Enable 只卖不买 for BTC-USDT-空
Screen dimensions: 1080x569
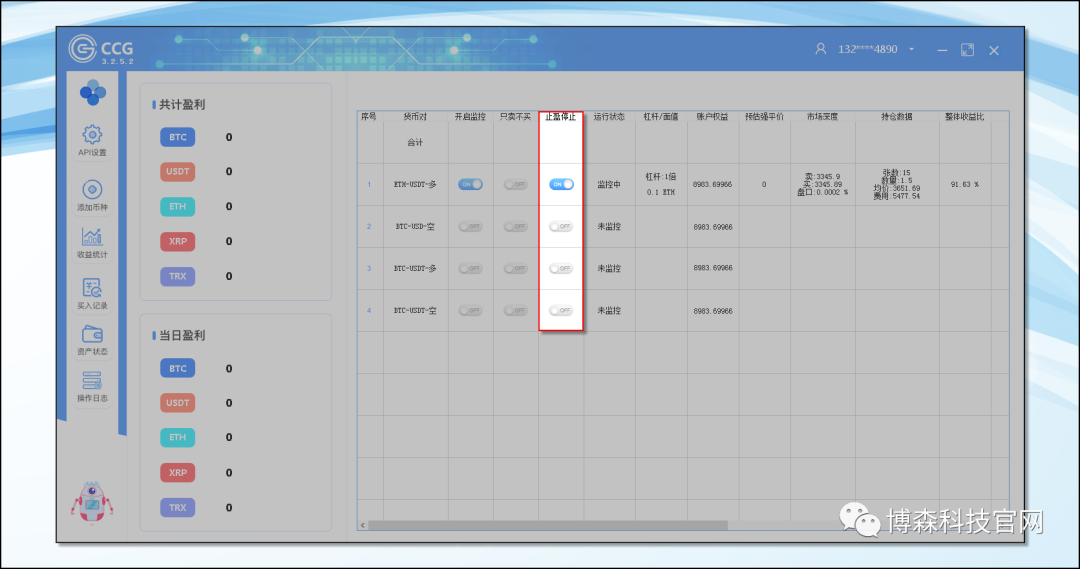(515, 311)
